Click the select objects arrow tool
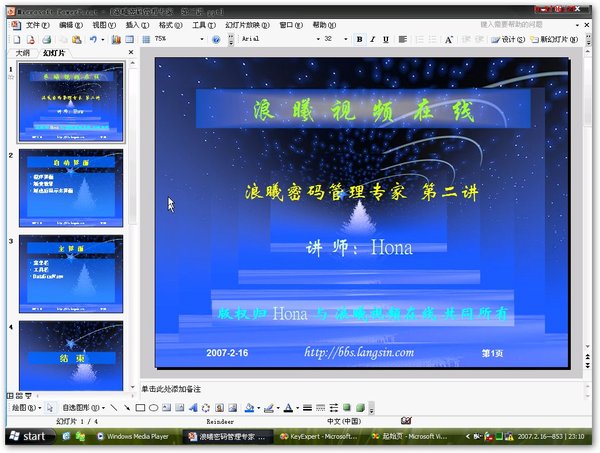This screenshot has width=600, height=453. 49,408
